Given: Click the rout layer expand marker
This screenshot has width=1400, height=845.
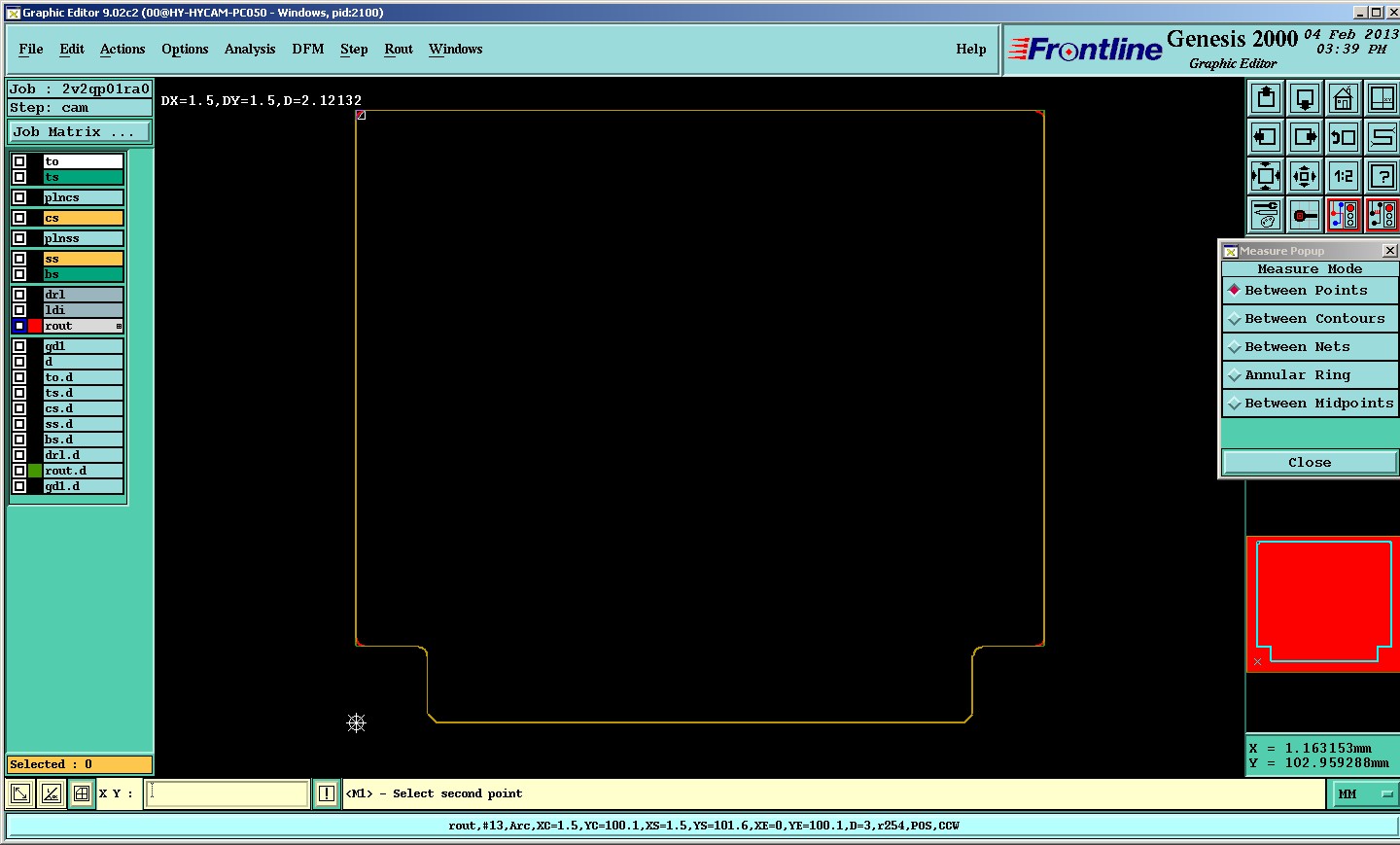Looking at the screenshot, I should click(119, 326).
